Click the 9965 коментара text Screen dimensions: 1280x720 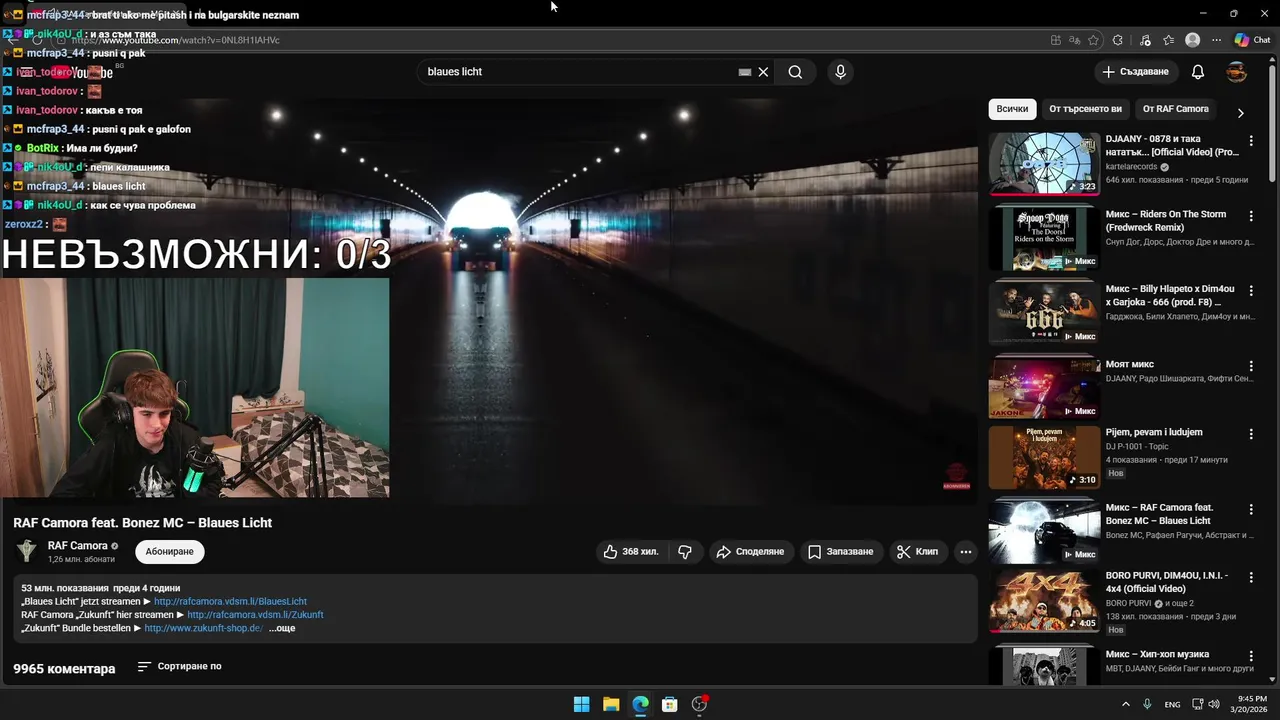(64, 668)
